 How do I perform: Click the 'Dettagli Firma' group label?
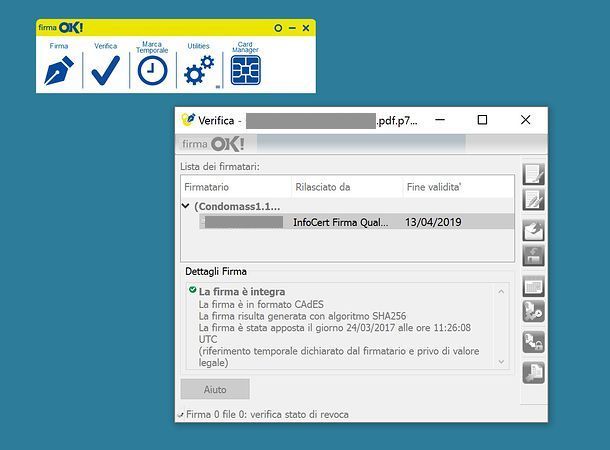216,271
